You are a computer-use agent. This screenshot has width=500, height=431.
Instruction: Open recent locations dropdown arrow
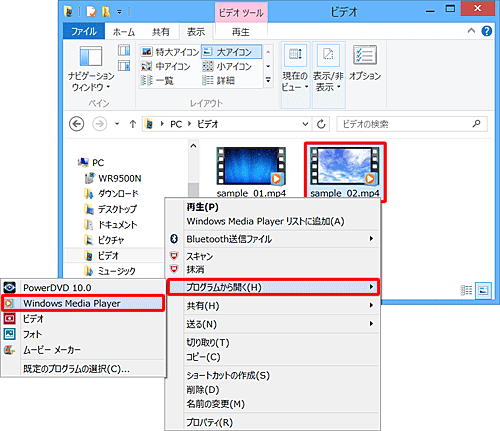[x=117, y=124]
